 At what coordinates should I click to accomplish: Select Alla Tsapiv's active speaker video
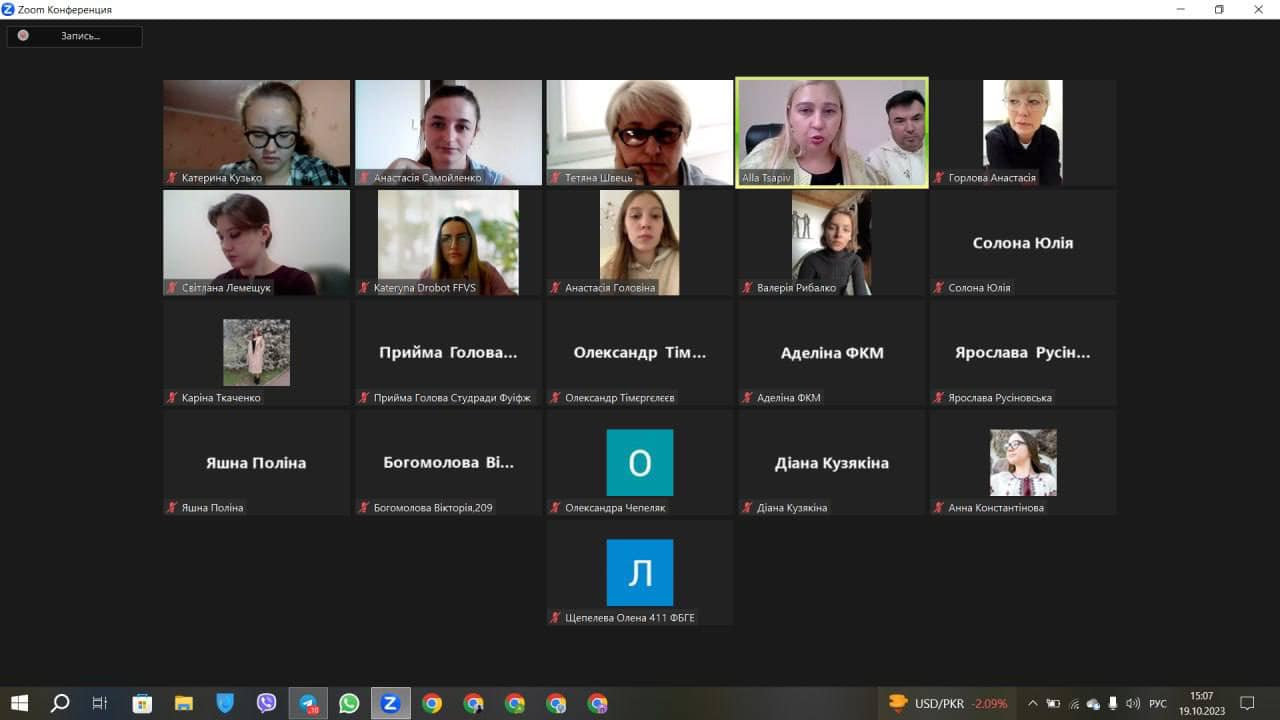pos(832,132)
